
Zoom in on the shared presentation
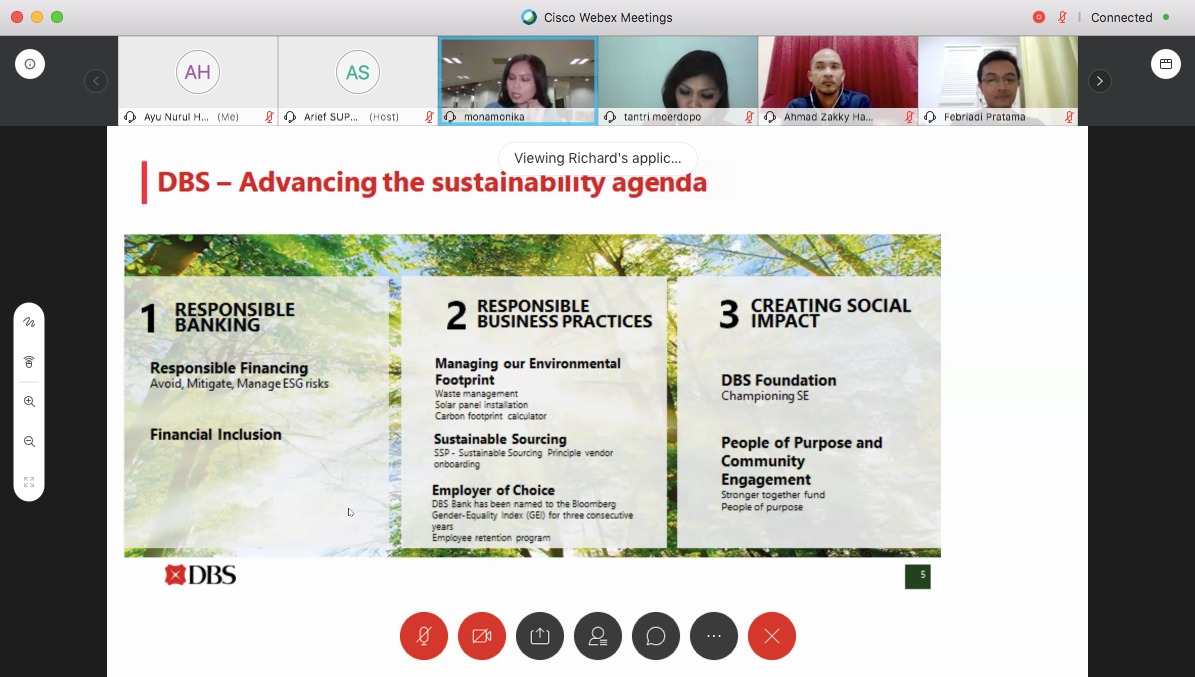[29, 401]
